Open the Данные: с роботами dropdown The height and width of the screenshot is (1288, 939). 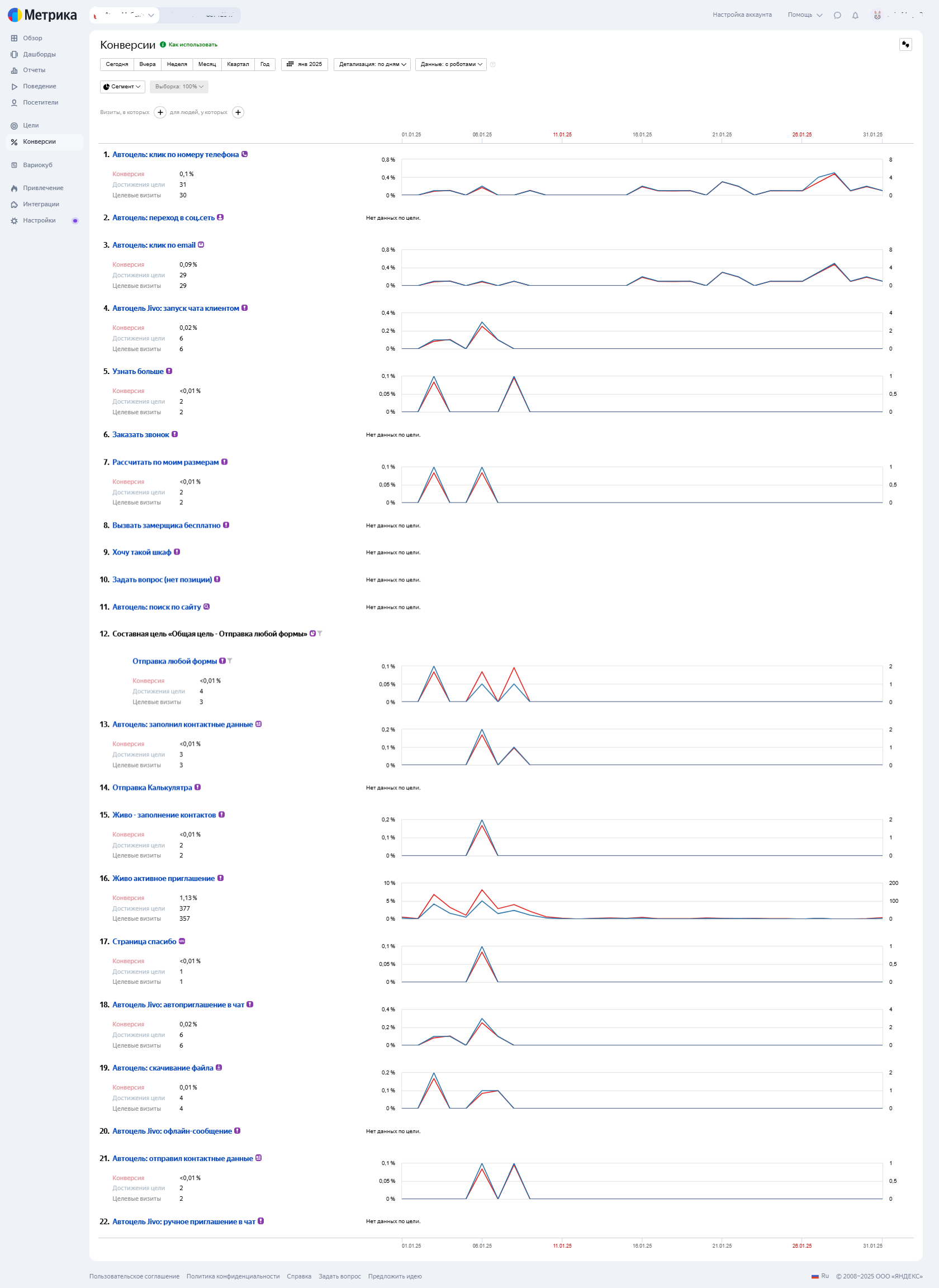pyautogui.click(x=450, y=64)
